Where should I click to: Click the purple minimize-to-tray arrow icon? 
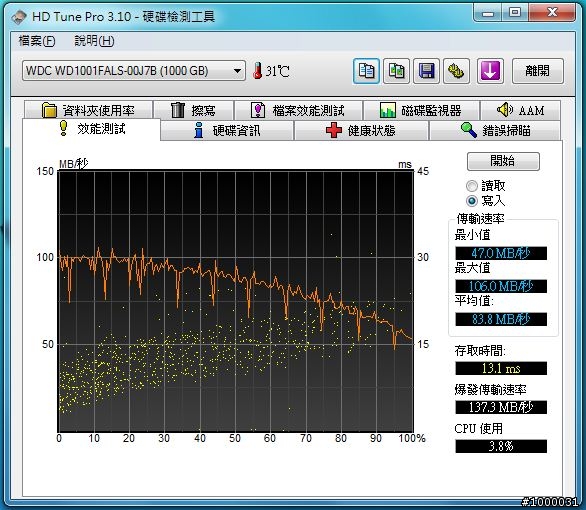(490, 71)
